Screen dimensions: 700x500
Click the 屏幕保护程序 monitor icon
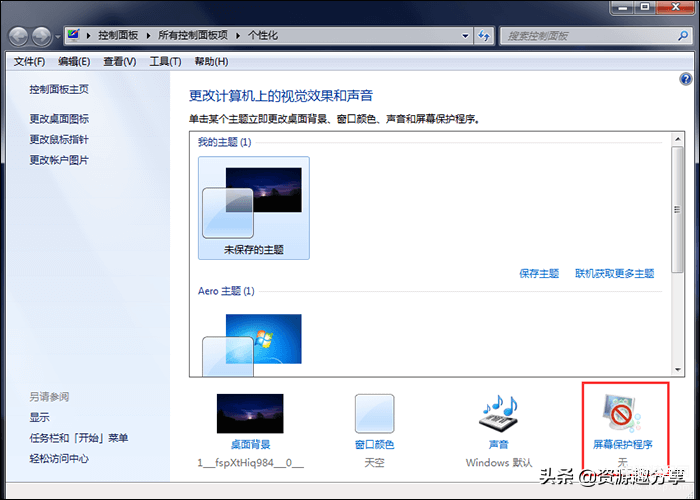coord(621,413)
